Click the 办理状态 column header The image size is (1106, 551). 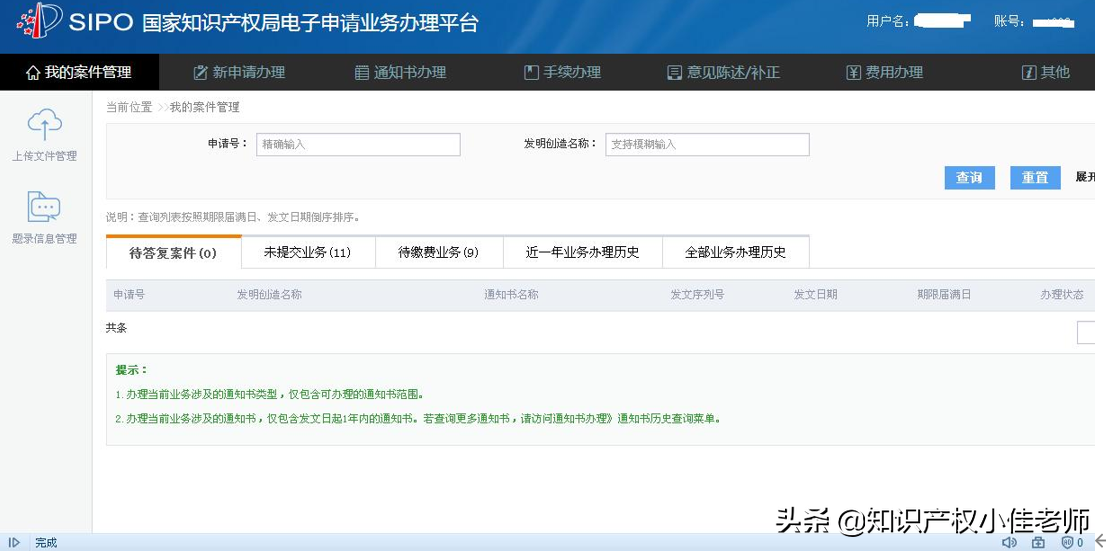[x=1062, y=295]
